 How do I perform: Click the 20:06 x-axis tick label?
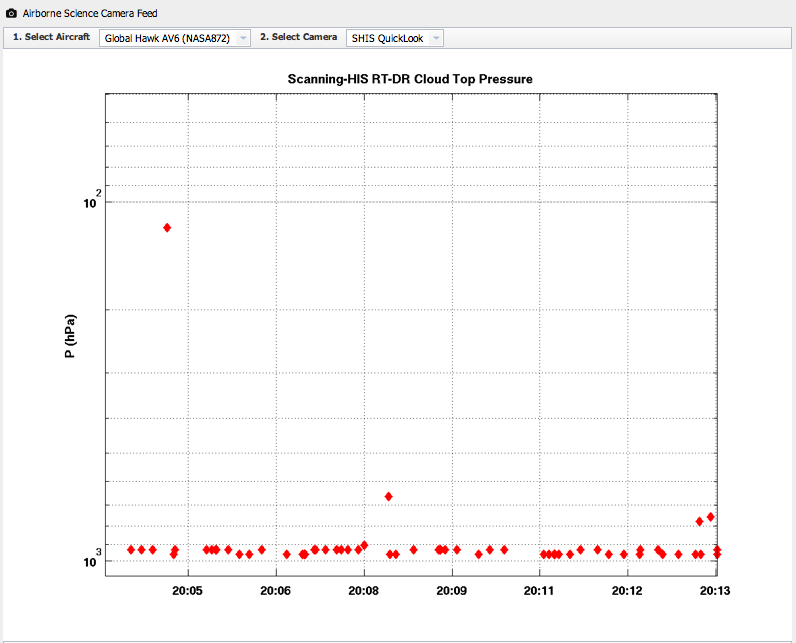[x=276, y=591]
